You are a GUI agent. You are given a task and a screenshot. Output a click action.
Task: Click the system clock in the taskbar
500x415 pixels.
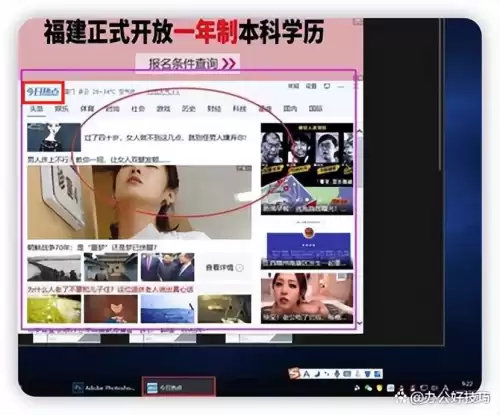[467, 384]
